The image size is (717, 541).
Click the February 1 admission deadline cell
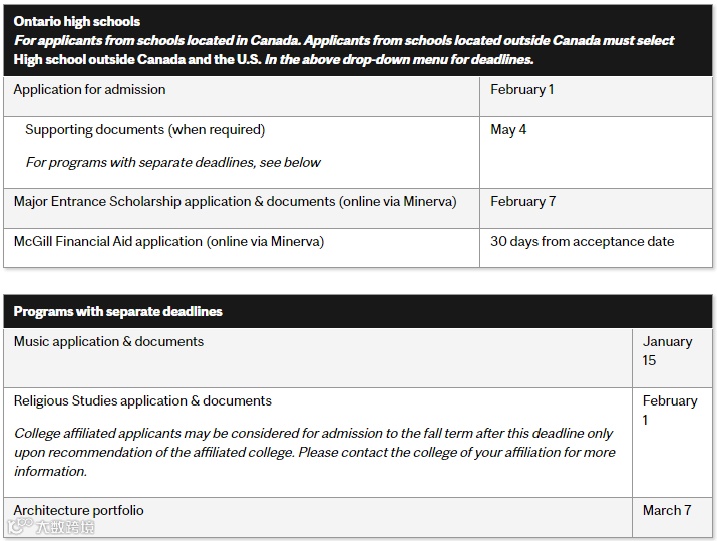point(522,89)
